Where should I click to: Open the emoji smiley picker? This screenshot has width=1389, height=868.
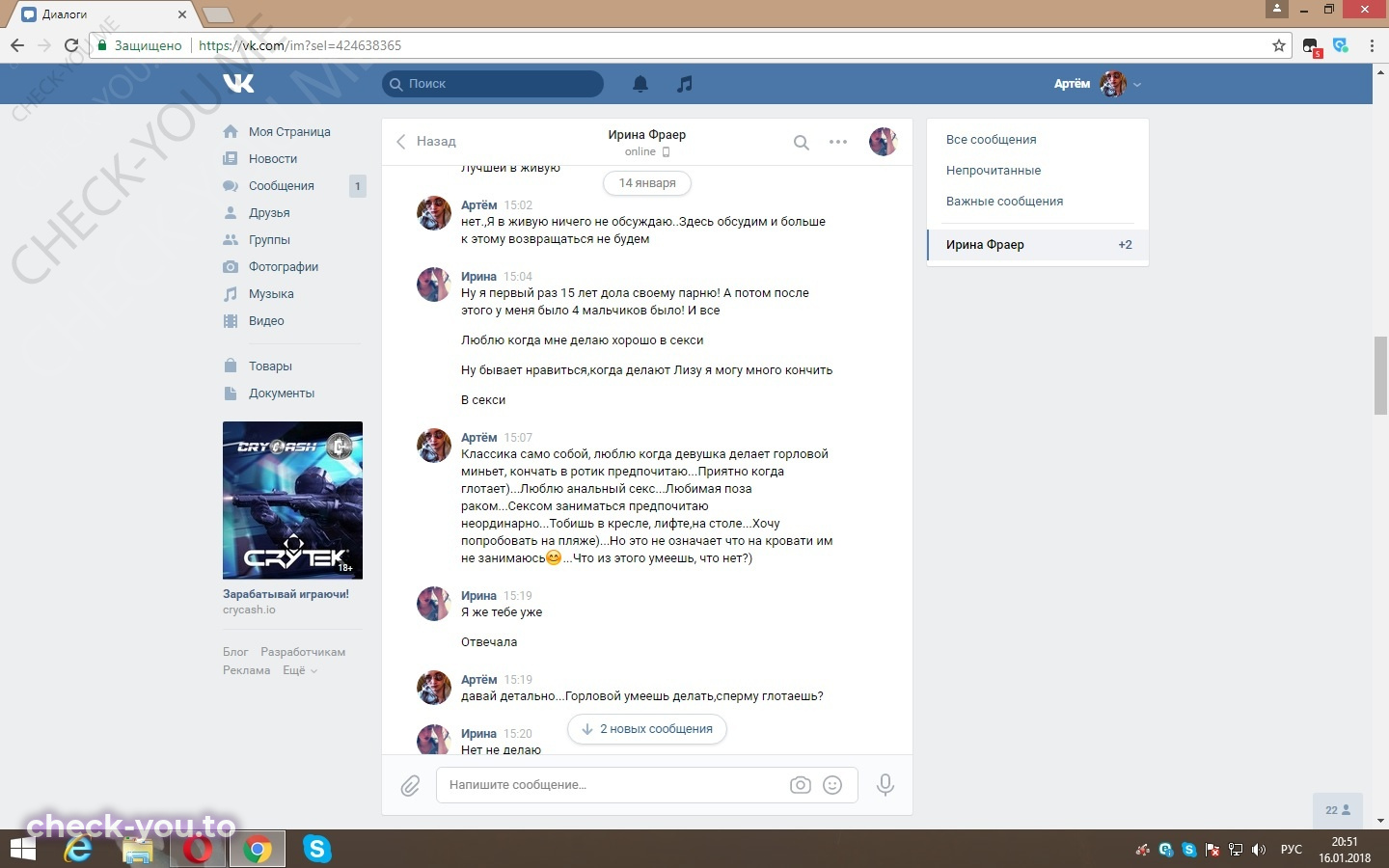[x=832, y=785]
